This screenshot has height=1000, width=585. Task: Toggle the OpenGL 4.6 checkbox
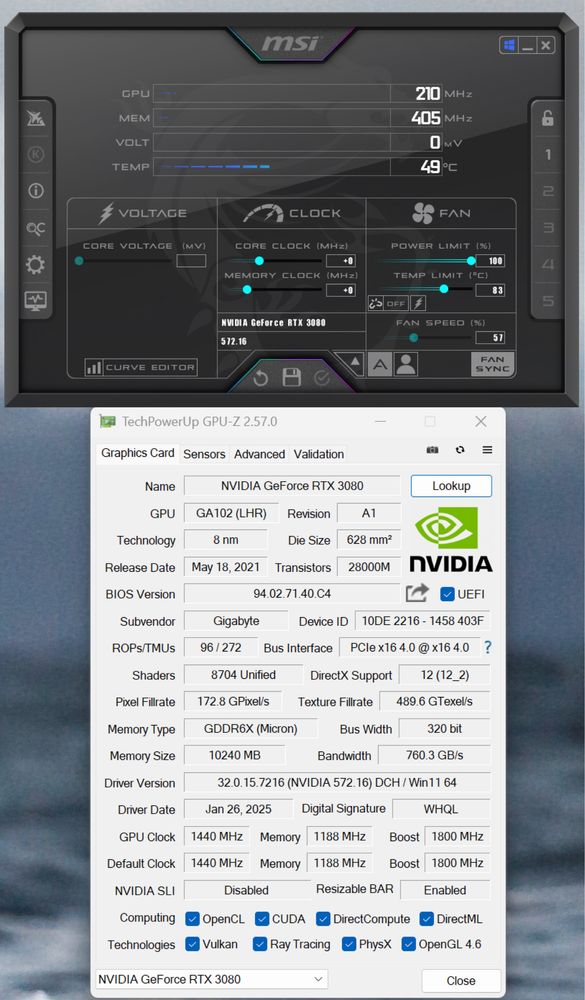click(408, 944)
